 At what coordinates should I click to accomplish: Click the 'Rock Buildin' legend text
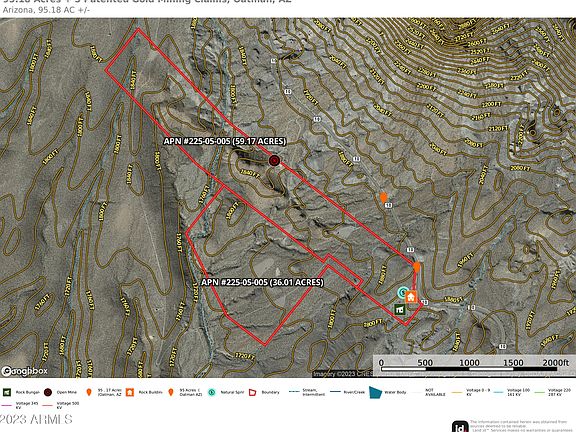(x=150, y=392)
